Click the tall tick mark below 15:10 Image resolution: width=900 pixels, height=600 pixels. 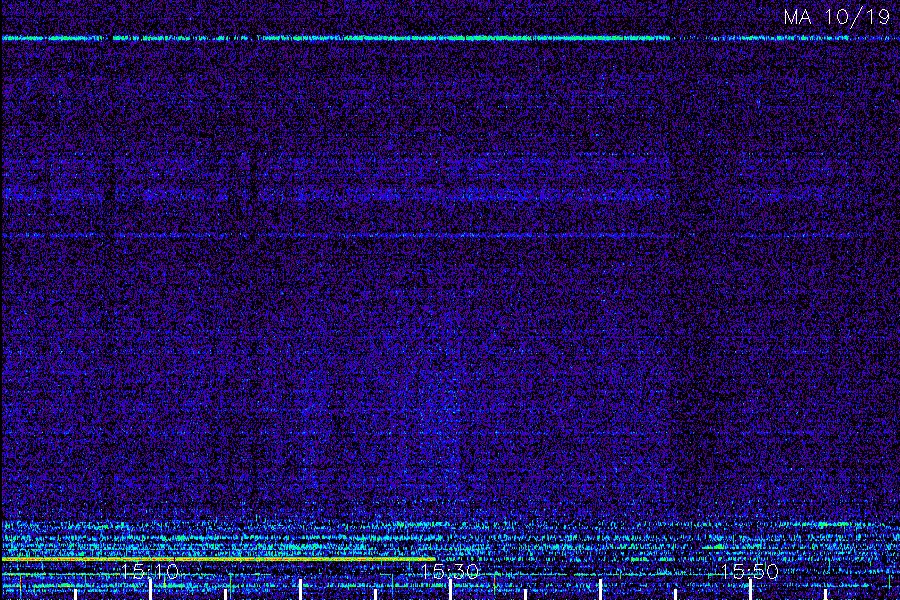(150, 590)
